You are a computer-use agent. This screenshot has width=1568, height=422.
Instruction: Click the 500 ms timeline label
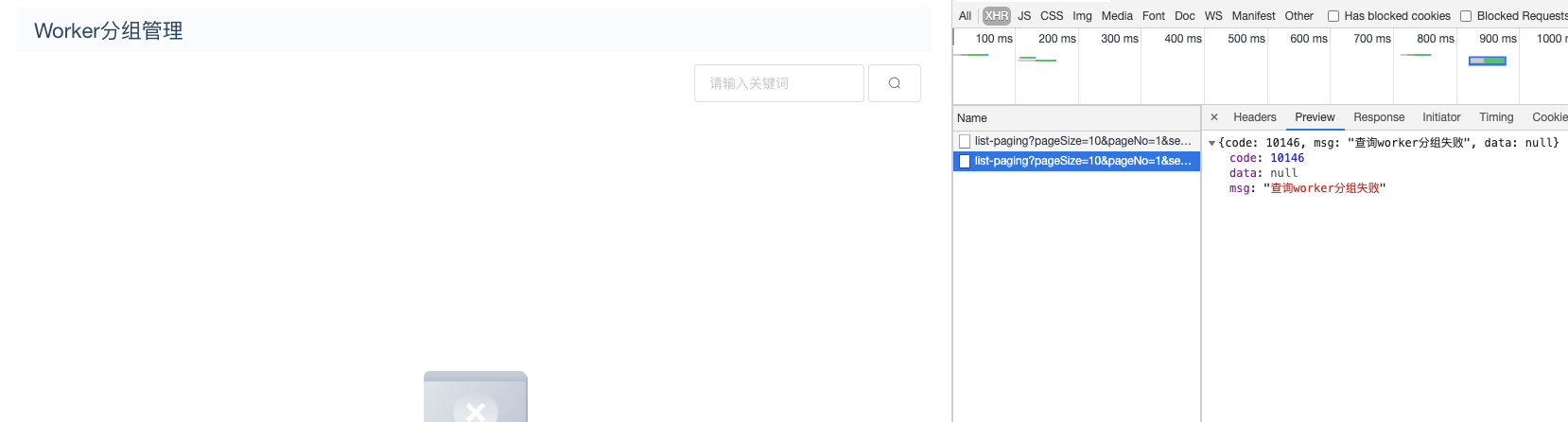1246,39
